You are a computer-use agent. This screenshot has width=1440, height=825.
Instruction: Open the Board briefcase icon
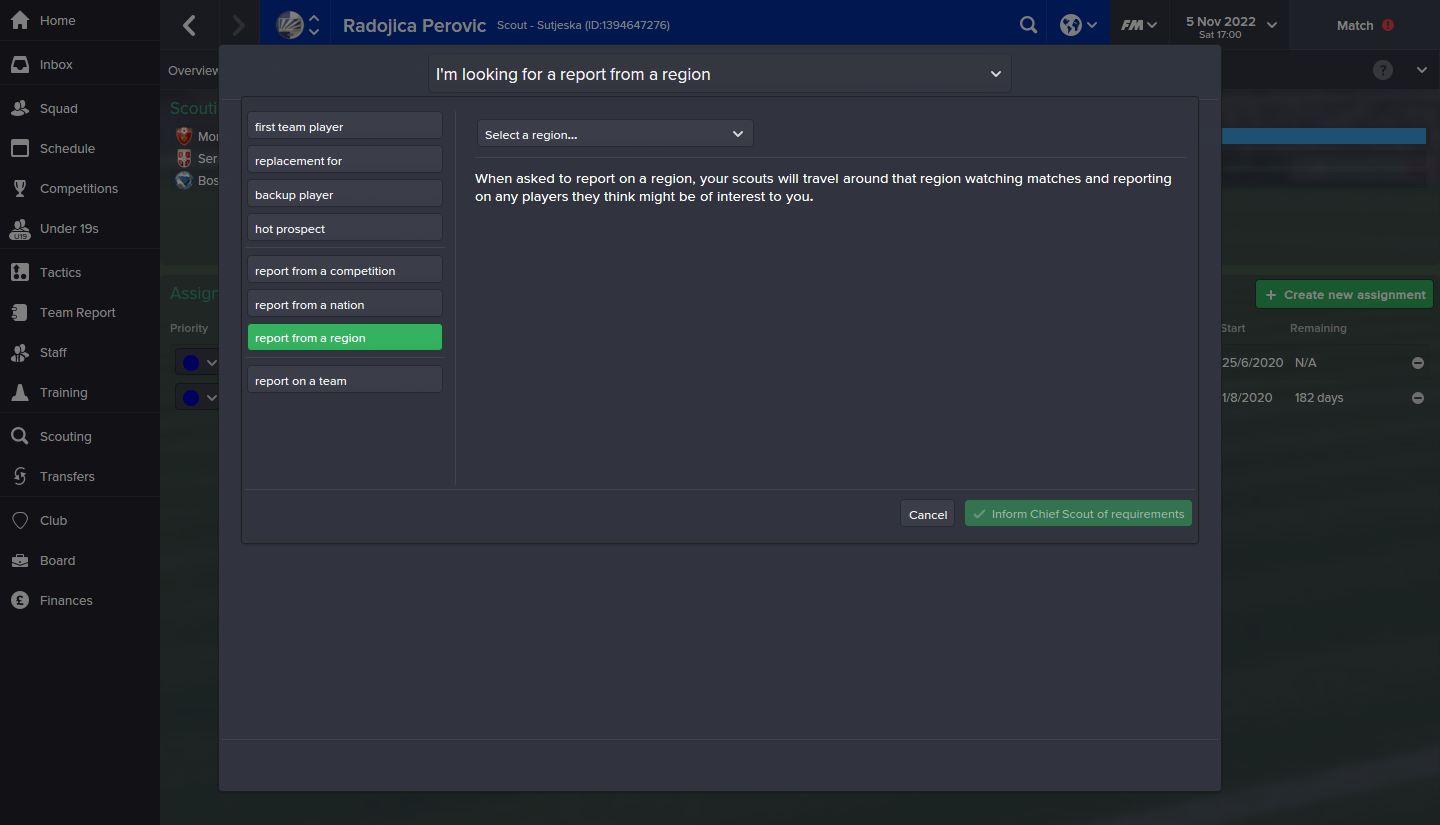20,560
